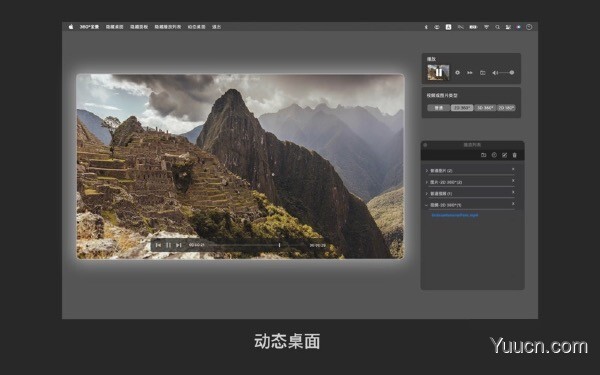Open the Apple menu

pos(71,27)
